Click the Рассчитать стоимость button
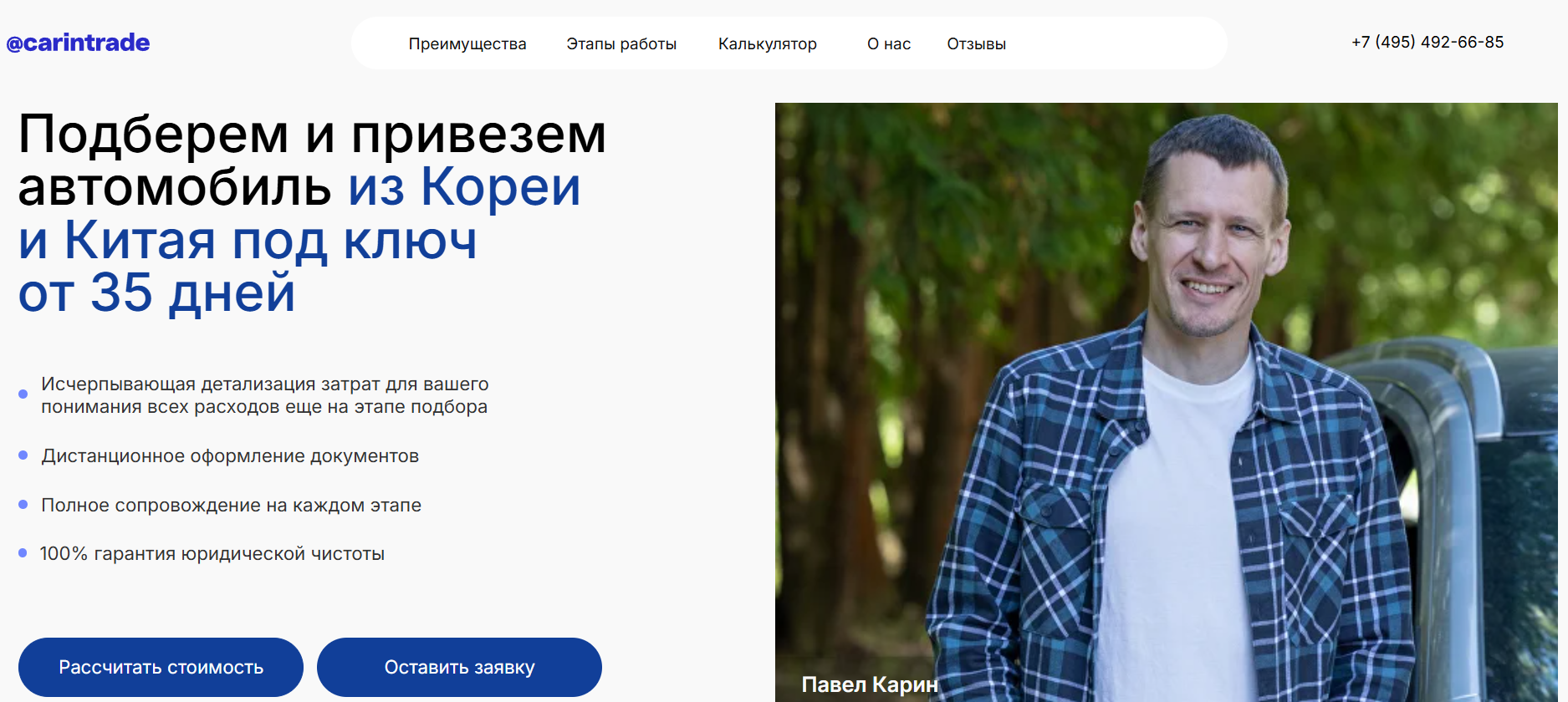 pos(161,667)
